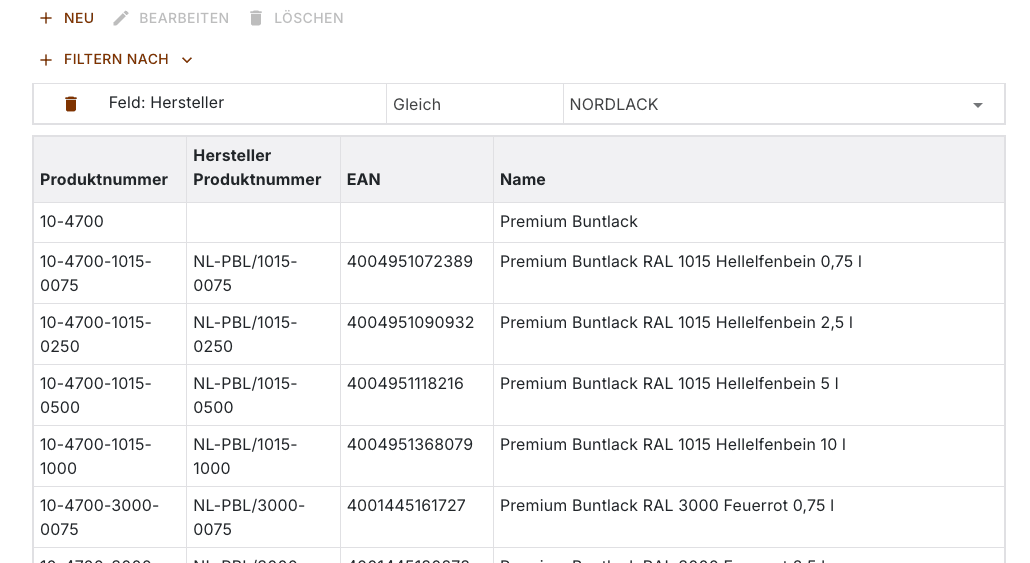The height and width of the screenshot is (563, 1030).
Task: Click the BEARBEITEN button label
Action: pos(184,18)
